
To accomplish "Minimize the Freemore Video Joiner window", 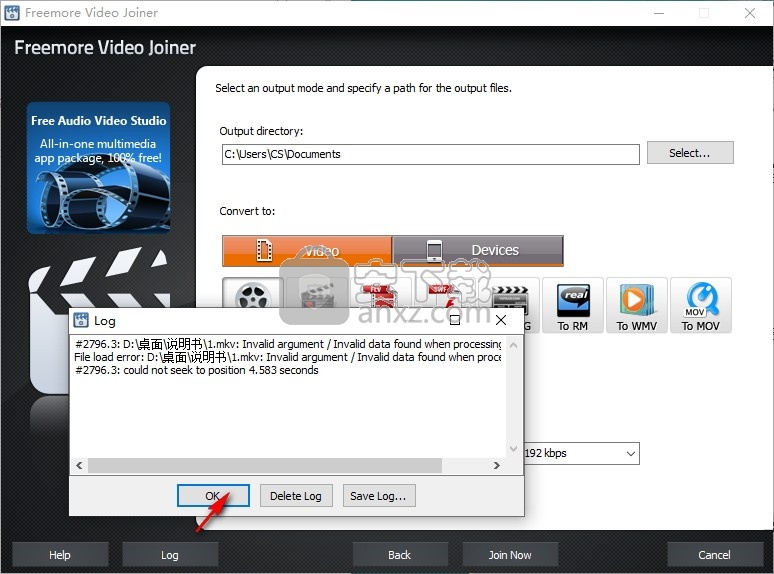I will (x=659, y=13).
